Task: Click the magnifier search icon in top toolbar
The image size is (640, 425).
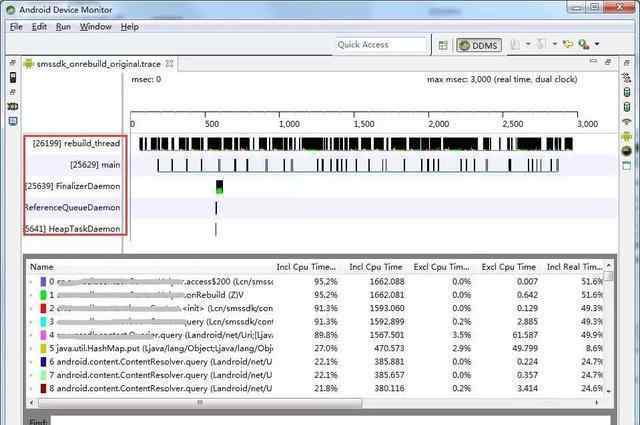Action: coord(583,44)
